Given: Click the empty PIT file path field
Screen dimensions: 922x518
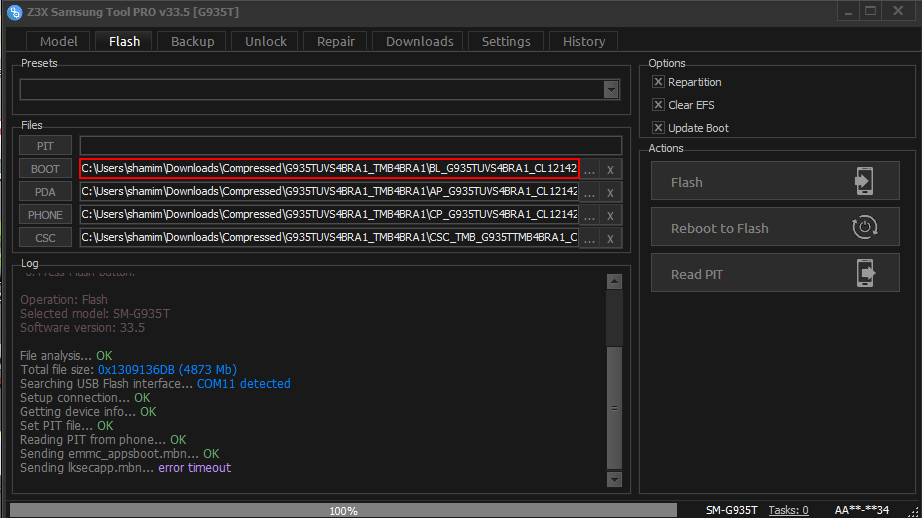Looking at the screenshot, I should pyautogui.click(x=350, y=146).
